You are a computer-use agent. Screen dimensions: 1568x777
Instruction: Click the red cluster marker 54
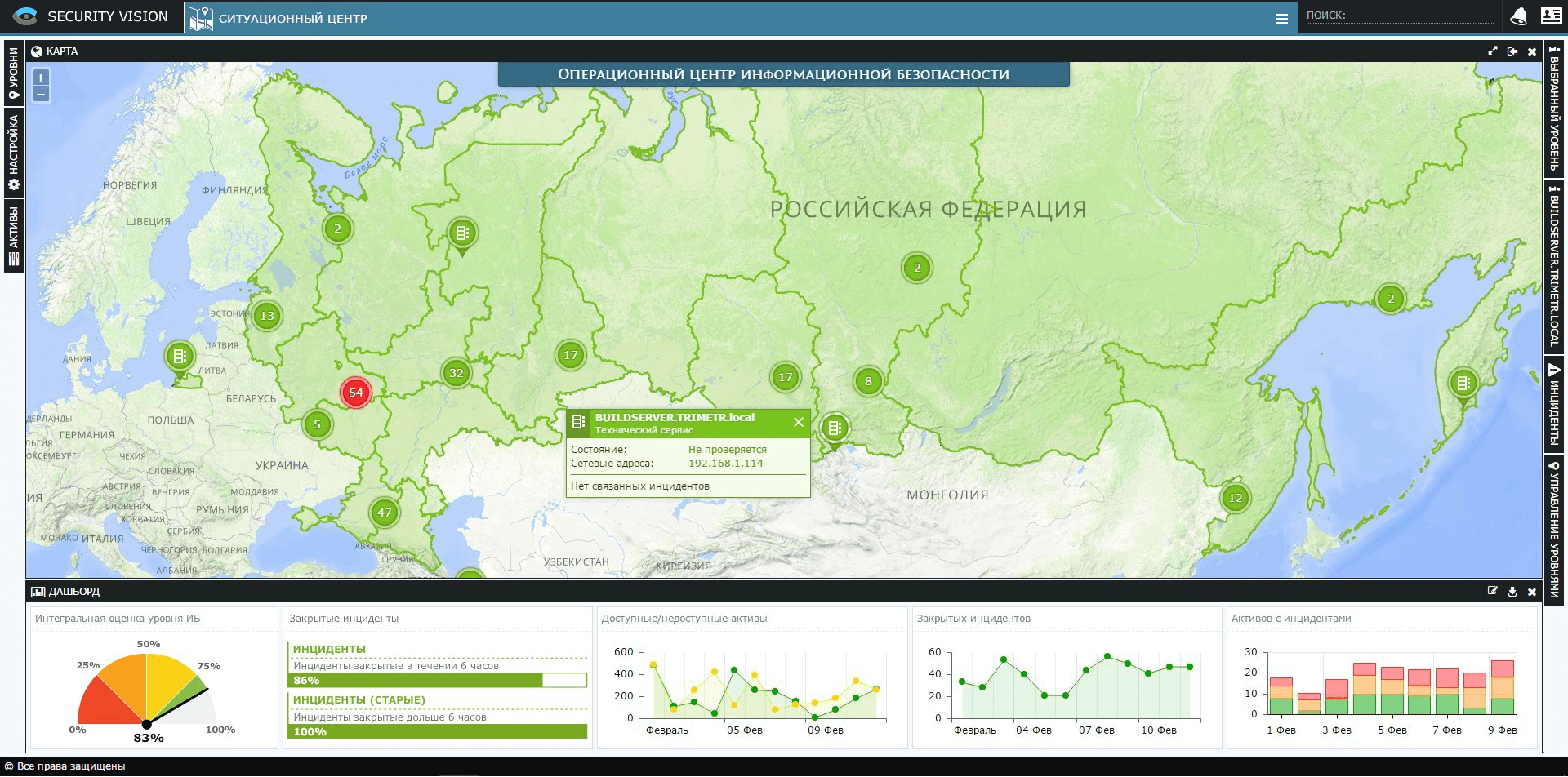pos(355,393)
